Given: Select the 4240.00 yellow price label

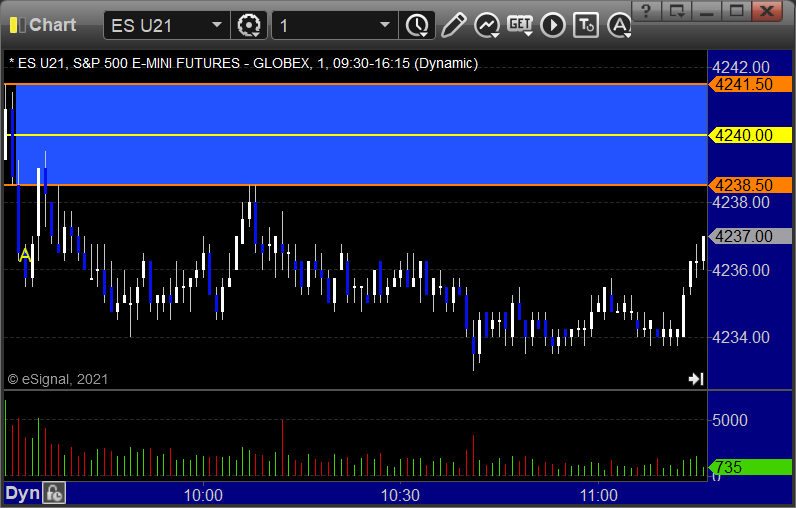Looking at the screenshot, I should tap(750, 135).
